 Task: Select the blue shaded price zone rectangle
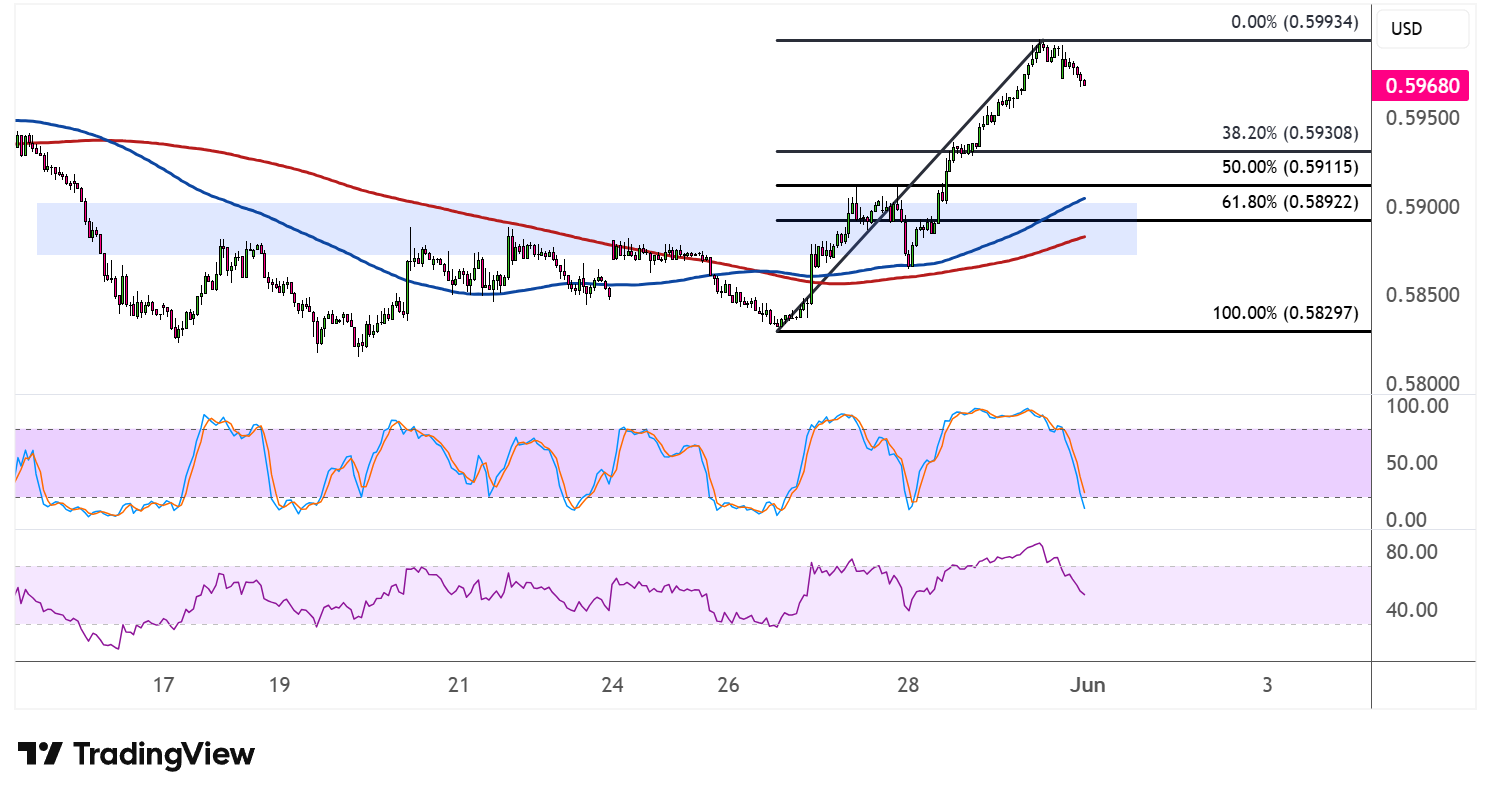(587, 229)
